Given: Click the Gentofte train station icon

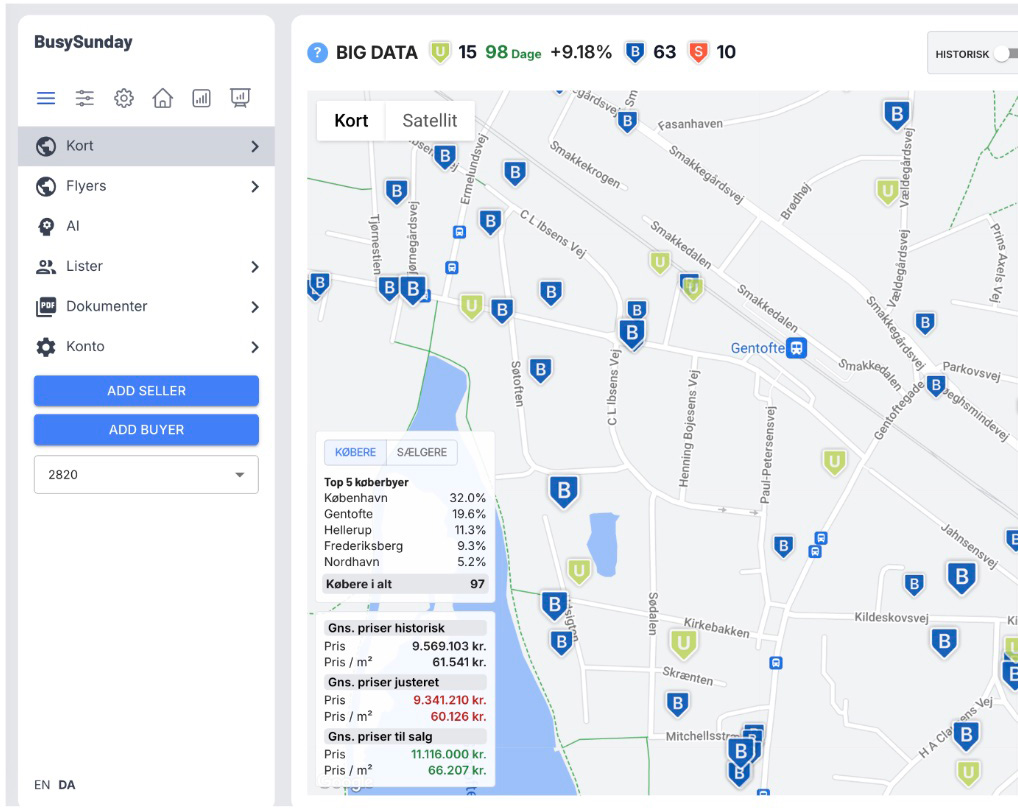Looking at the screenshot, I should pos(796,348).
